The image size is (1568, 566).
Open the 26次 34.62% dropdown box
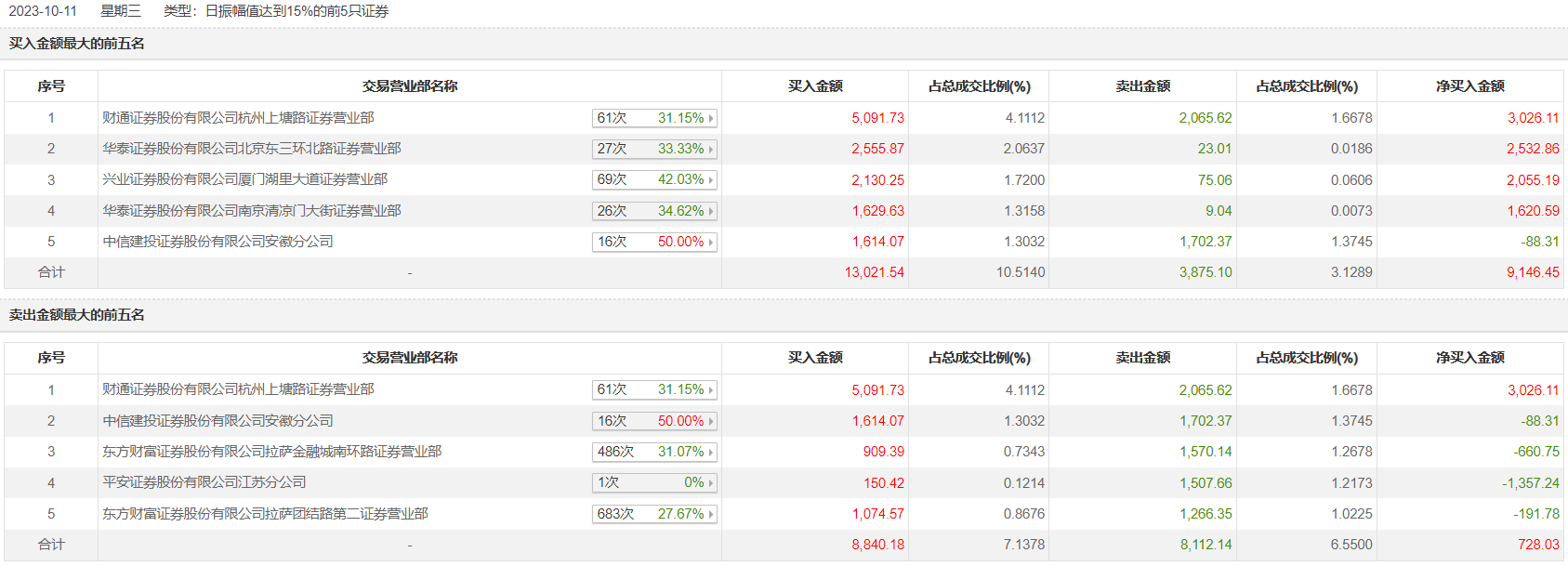pos(654,211)
